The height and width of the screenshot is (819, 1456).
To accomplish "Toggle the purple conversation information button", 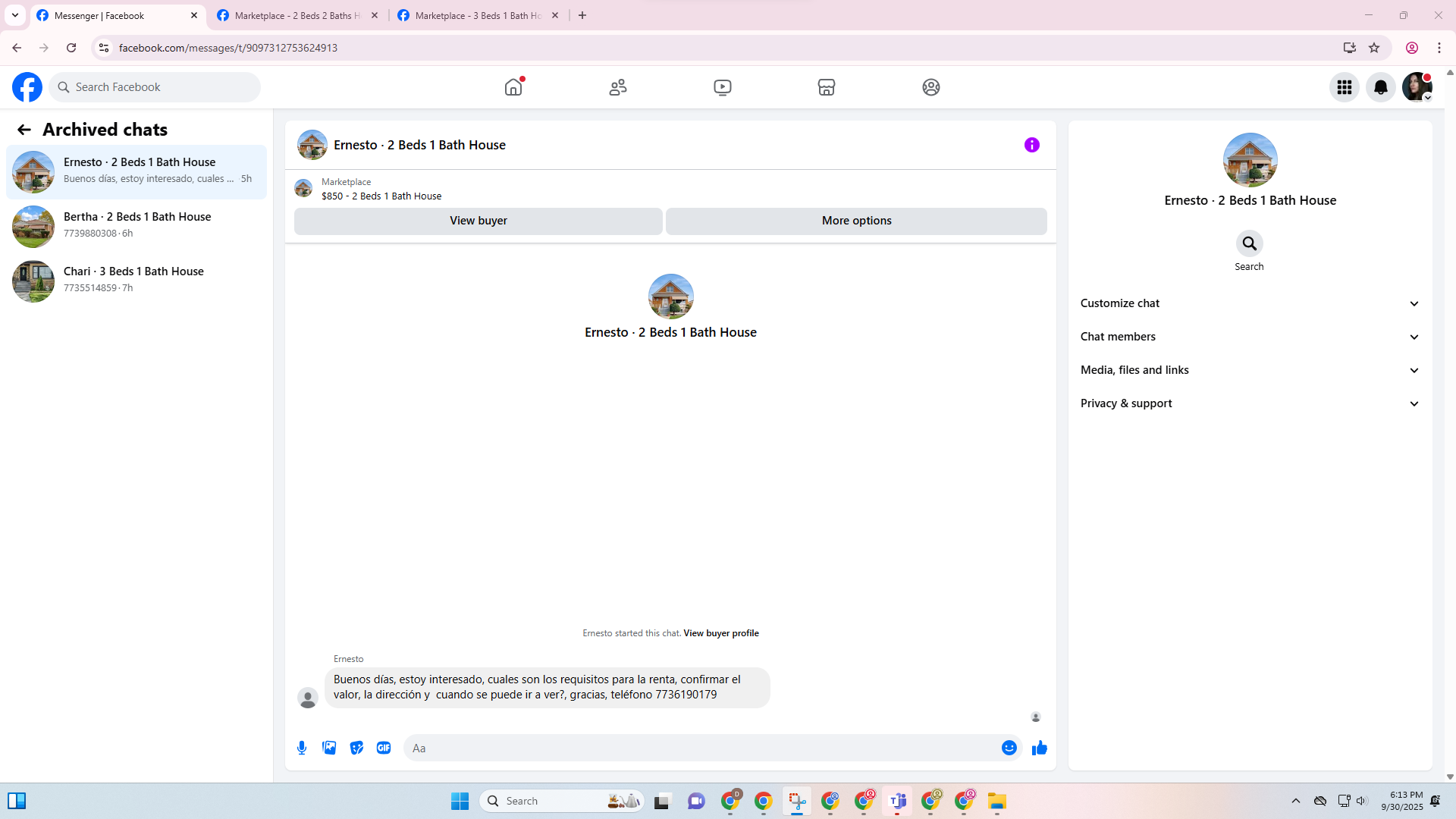I will tap(1031, 145).
